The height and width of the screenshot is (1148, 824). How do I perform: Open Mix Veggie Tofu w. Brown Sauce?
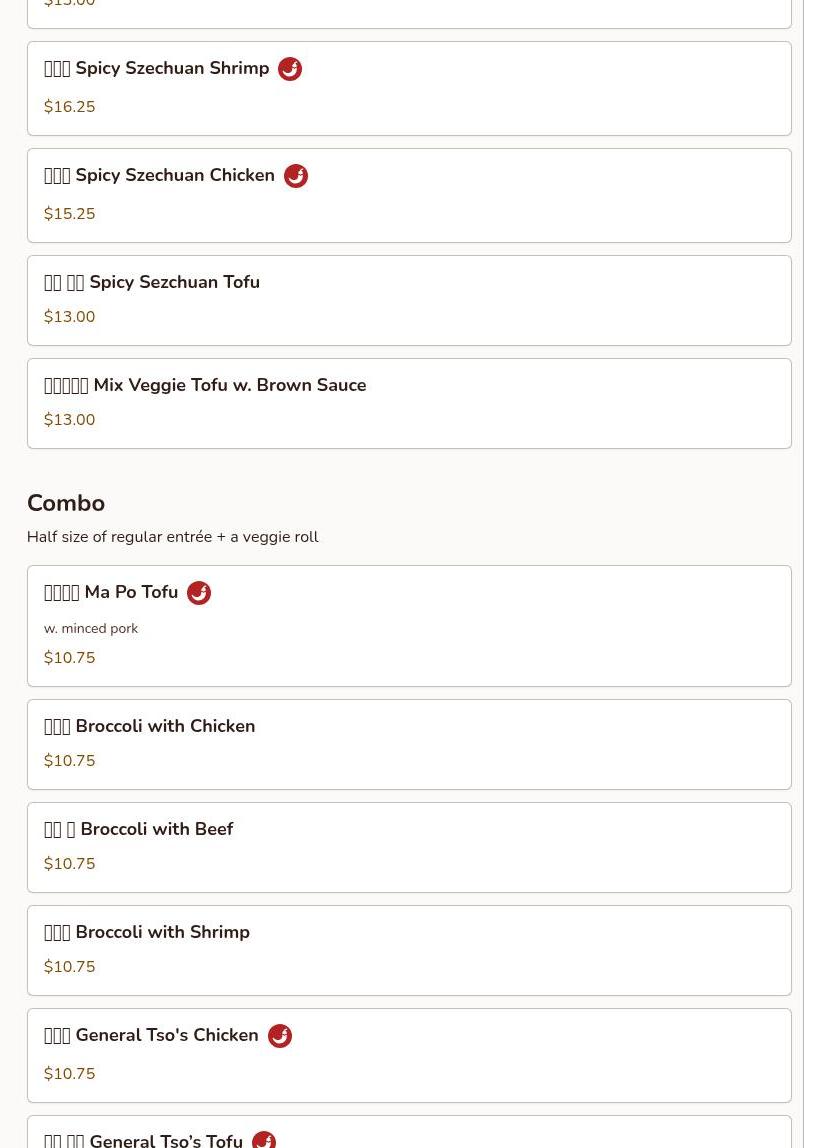click(x=408, y=403)
